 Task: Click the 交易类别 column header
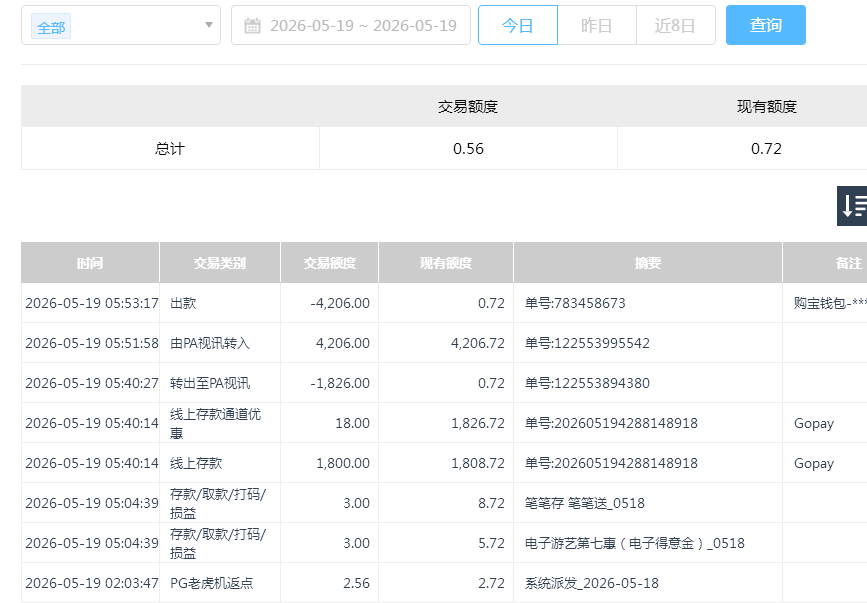(x=220, y=263)
